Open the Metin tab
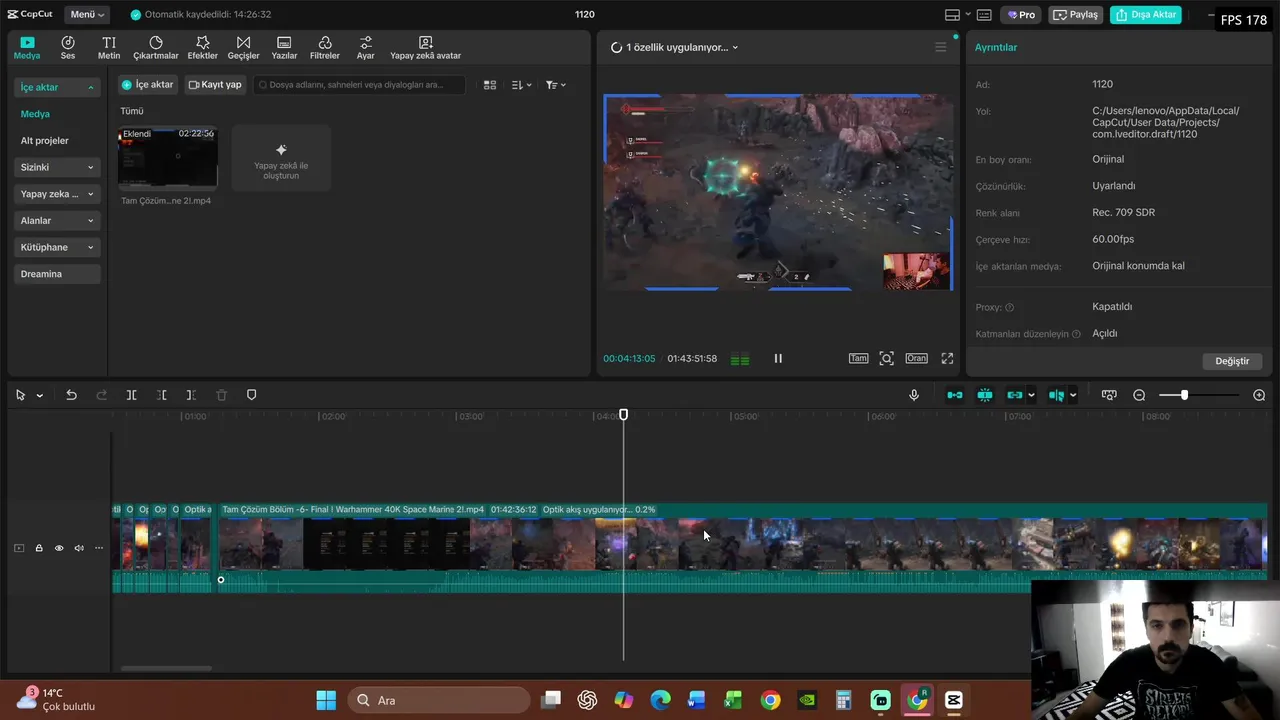1280x720 pixels. [109, 48]
